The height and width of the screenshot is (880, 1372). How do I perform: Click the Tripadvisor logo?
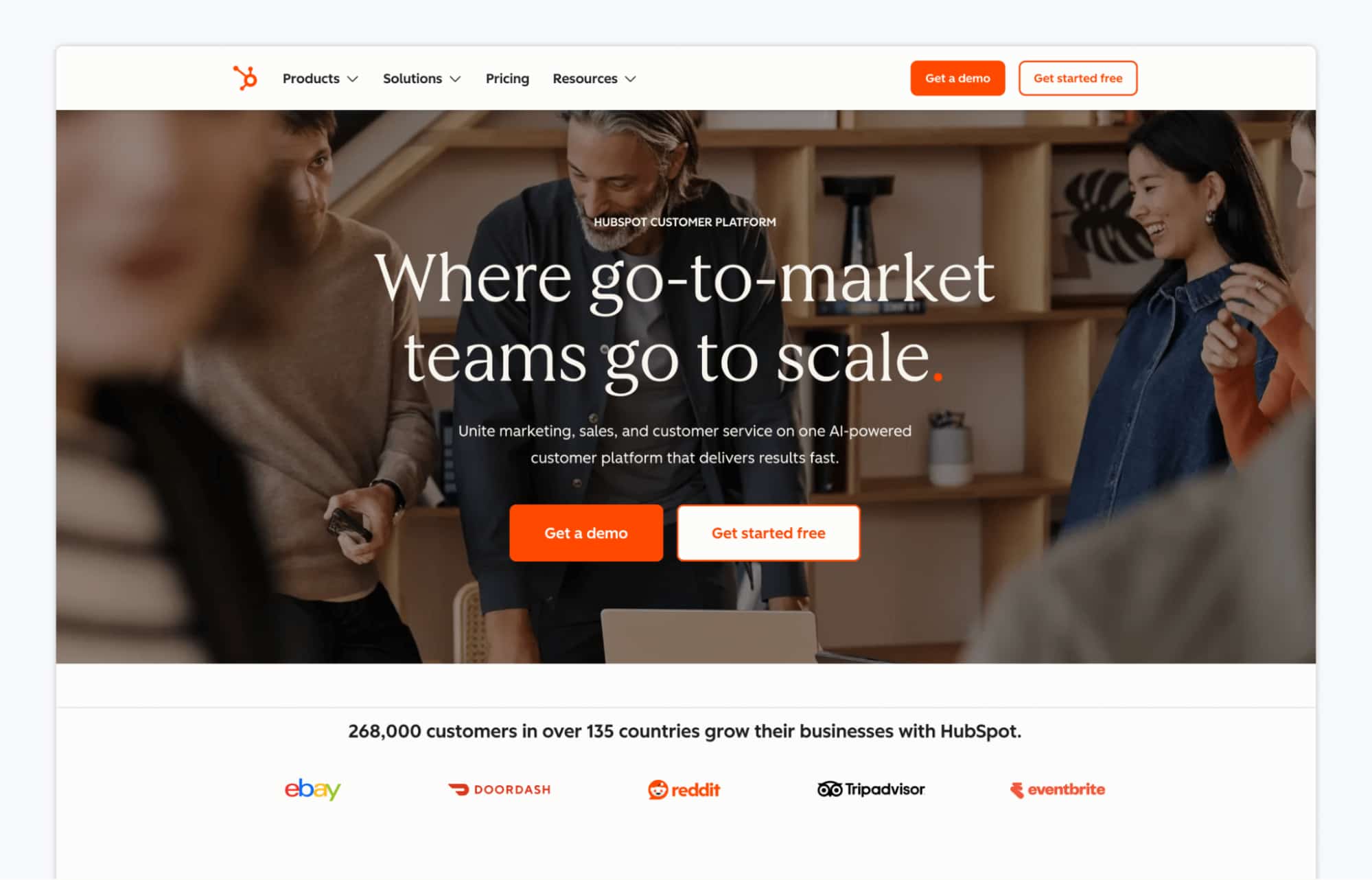[x=871, y=789]
